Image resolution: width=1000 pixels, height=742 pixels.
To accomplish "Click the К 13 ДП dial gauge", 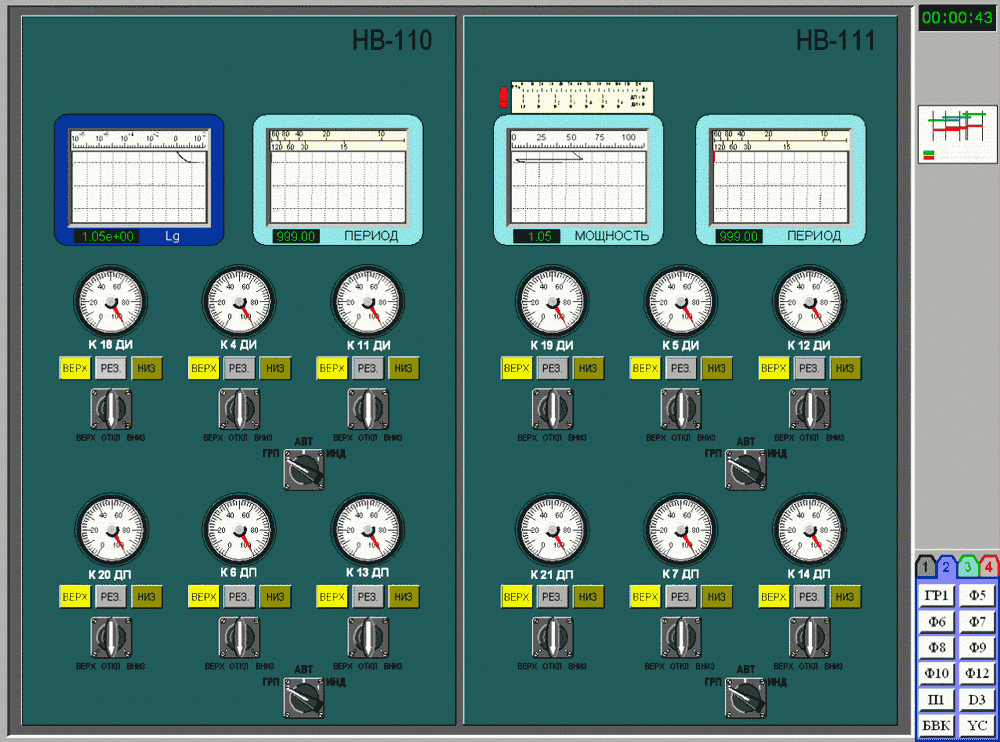I will pyautogui.click(x=368, y=530).
